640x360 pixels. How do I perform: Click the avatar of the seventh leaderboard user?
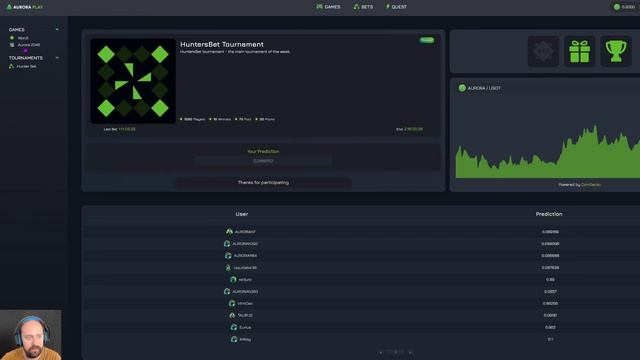click(x=232, y=304)
